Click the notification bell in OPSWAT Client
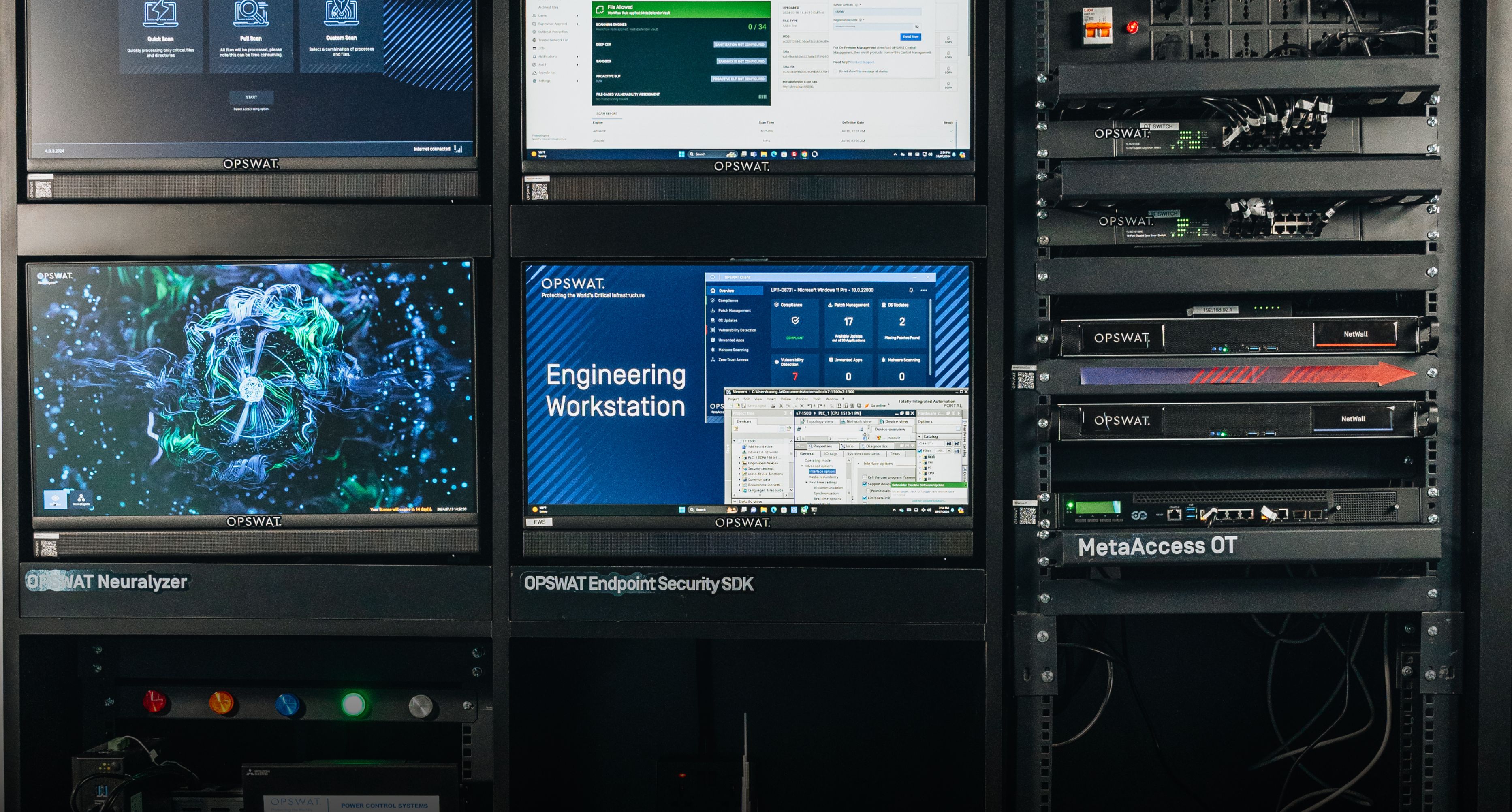This screenshot has width=1512, height=812. pos(912,290)
